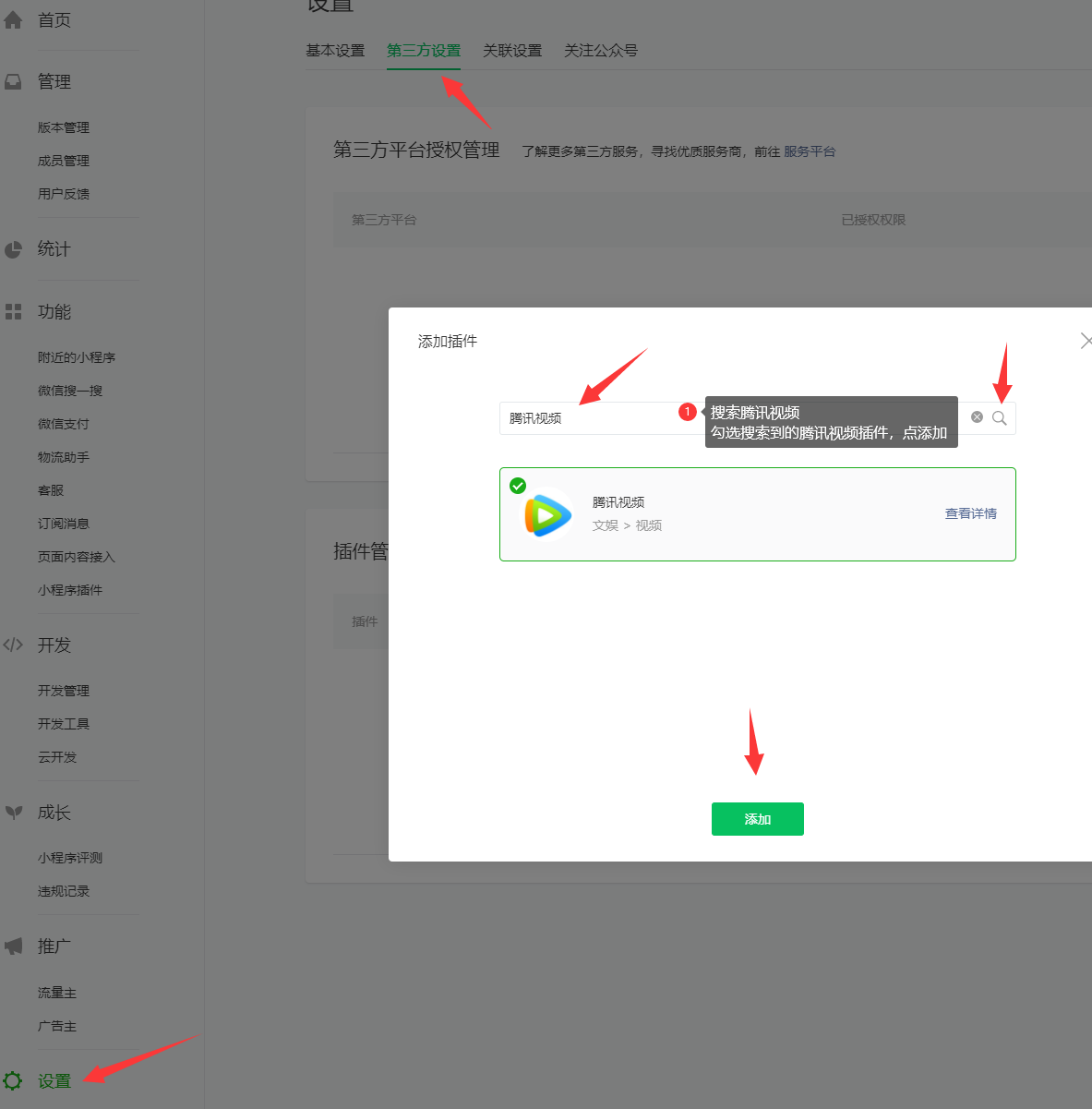Click the 腾讯视频 plugin name text
This screenshot has width=1092, height=1109.
pyautogui.click(x=618, y=502)
